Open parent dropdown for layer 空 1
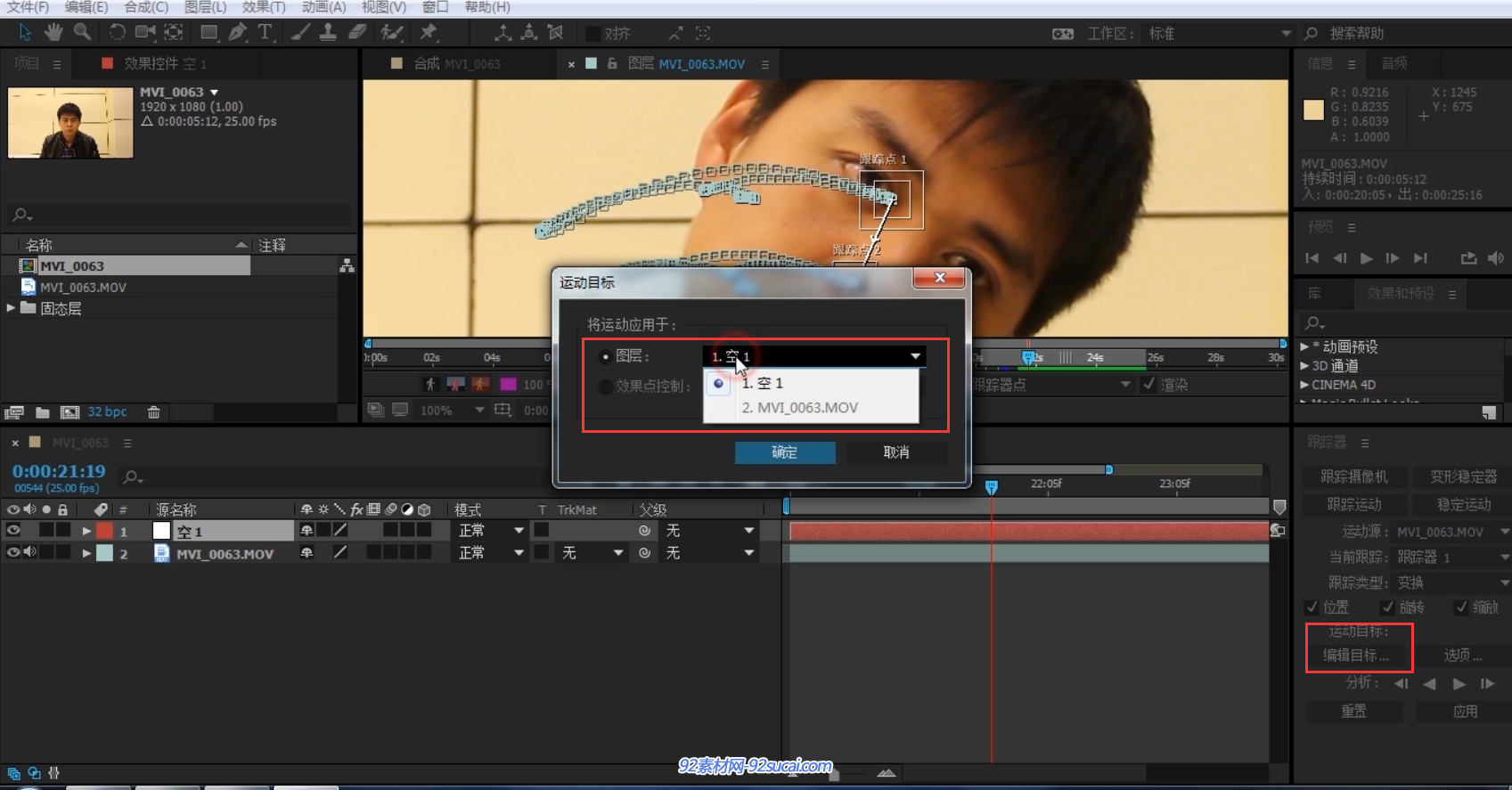The height and width of the screenshot is (790, 1512). pyautogui.click(x=710, y=530)
